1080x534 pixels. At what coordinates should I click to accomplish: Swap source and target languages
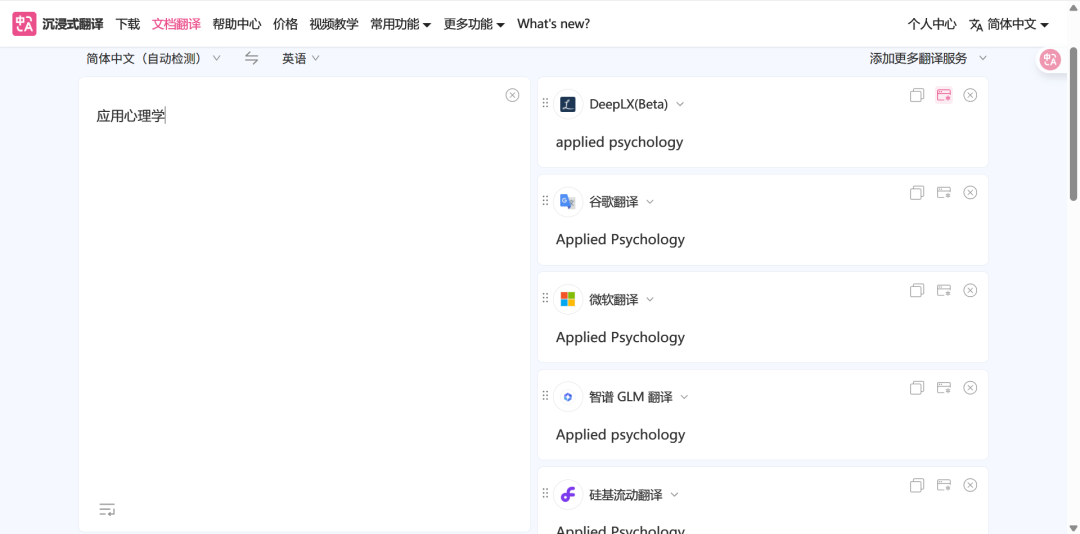pos(252,59)
